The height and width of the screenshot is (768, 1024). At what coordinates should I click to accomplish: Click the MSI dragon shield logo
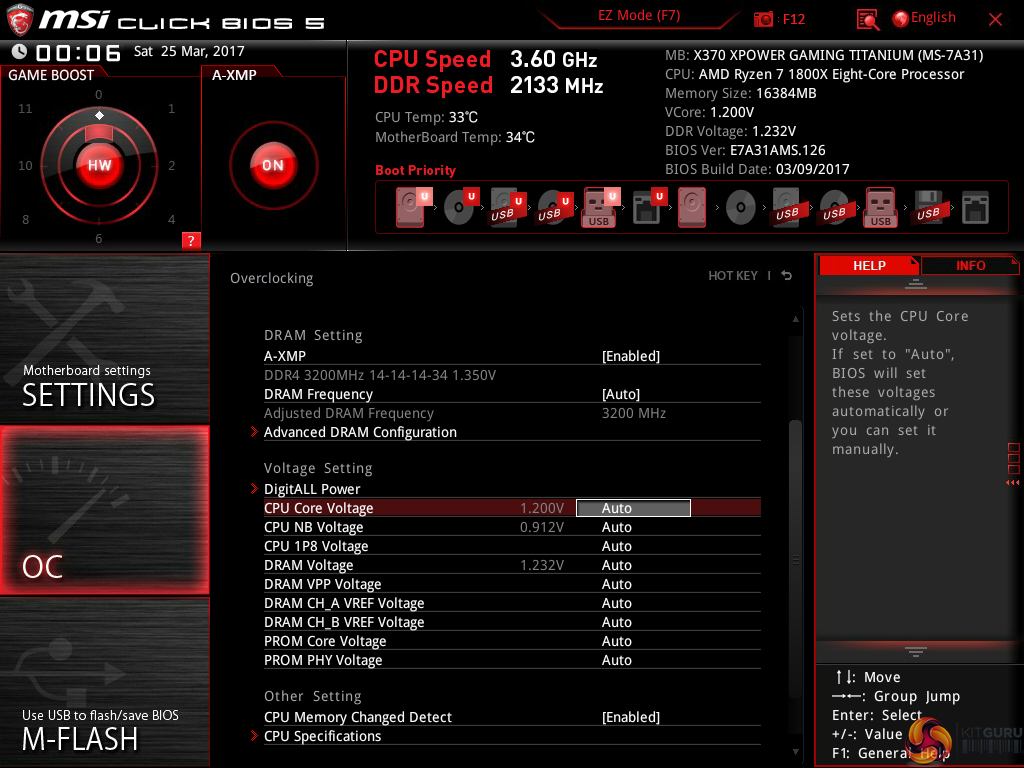pos(19,19)
